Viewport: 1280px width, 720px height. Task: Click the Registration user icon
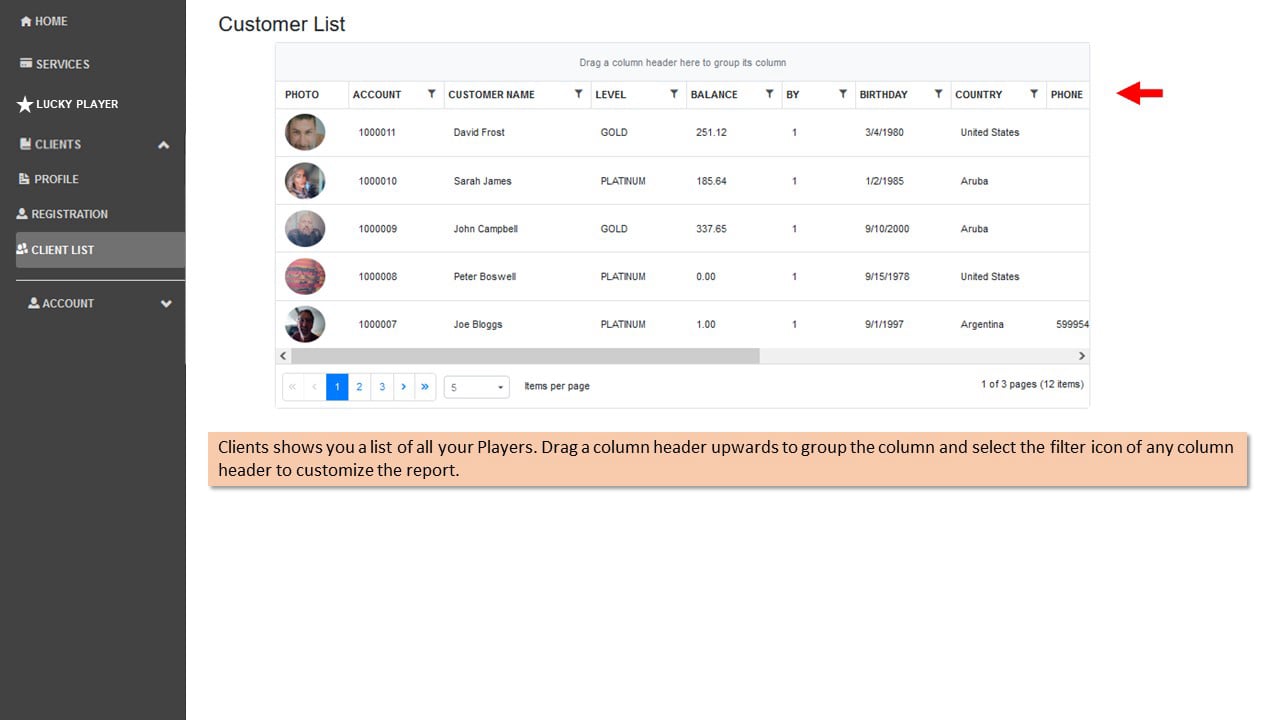(x=22, y=214)
